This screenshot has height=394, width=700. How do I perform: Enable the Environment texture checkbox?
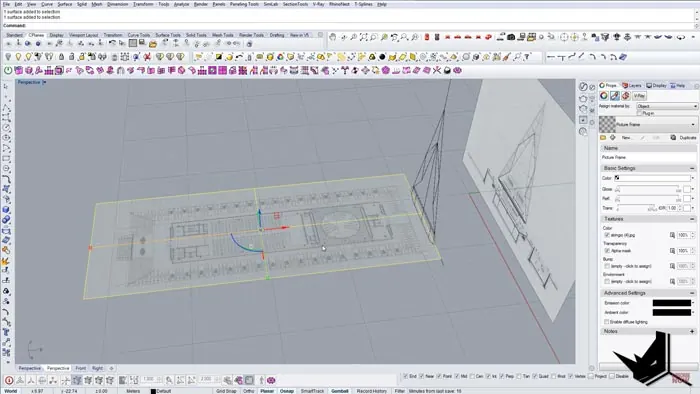click(x=607, y=282)
